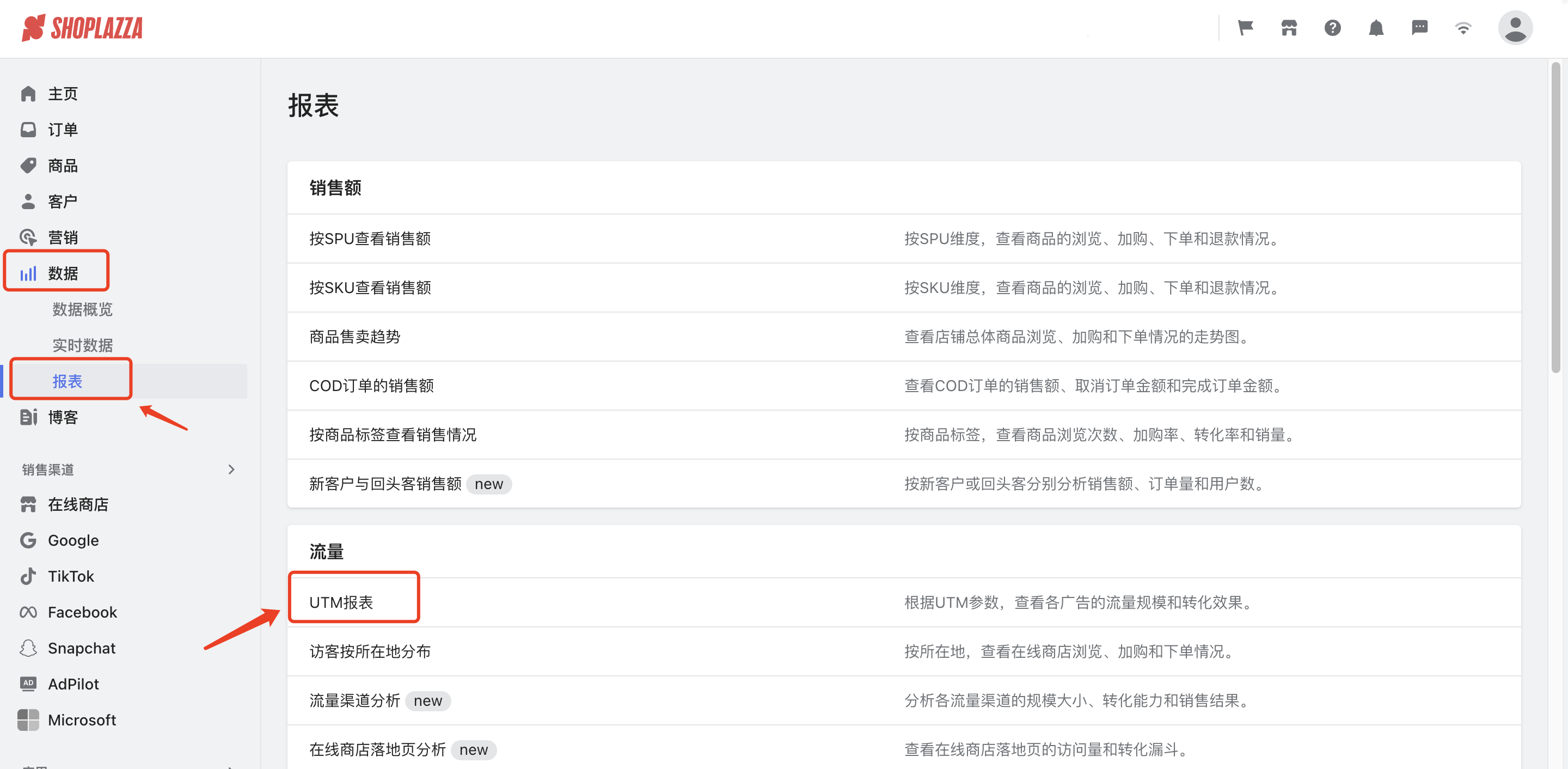Screen dimensions: 1568x769
Task: Open the UTM报表 report
Action: click(x=341, y=602)
